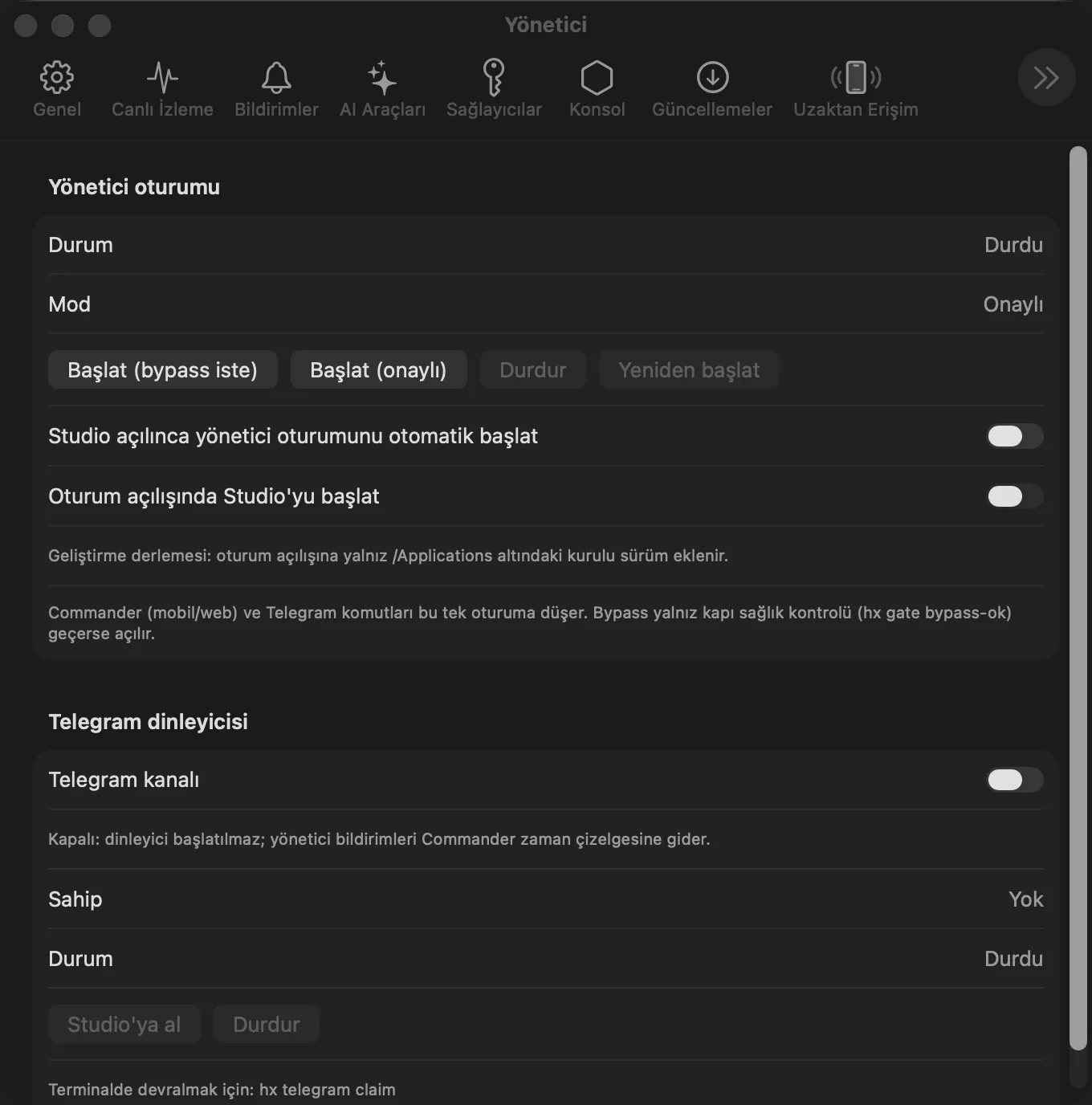Click window title Yönetici
The width and height of the screenshot is (1092, 1105).
546,25
